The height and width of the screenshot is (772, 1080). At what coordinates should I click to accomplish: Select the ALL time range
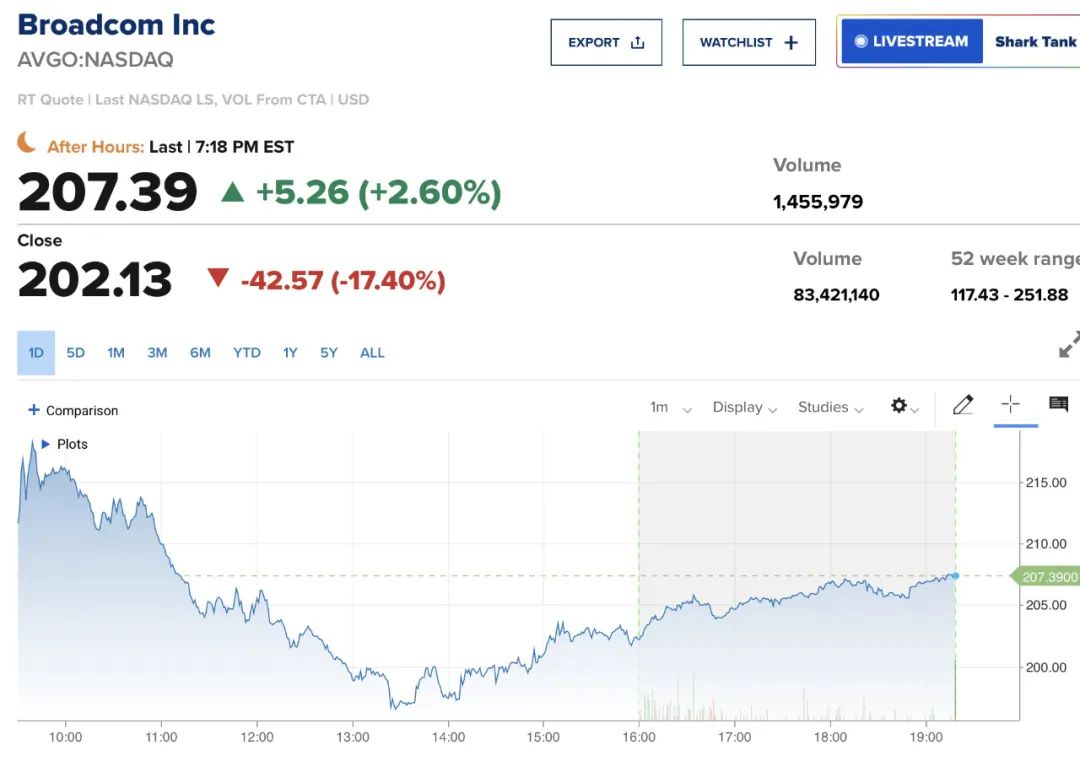point(372,353)
